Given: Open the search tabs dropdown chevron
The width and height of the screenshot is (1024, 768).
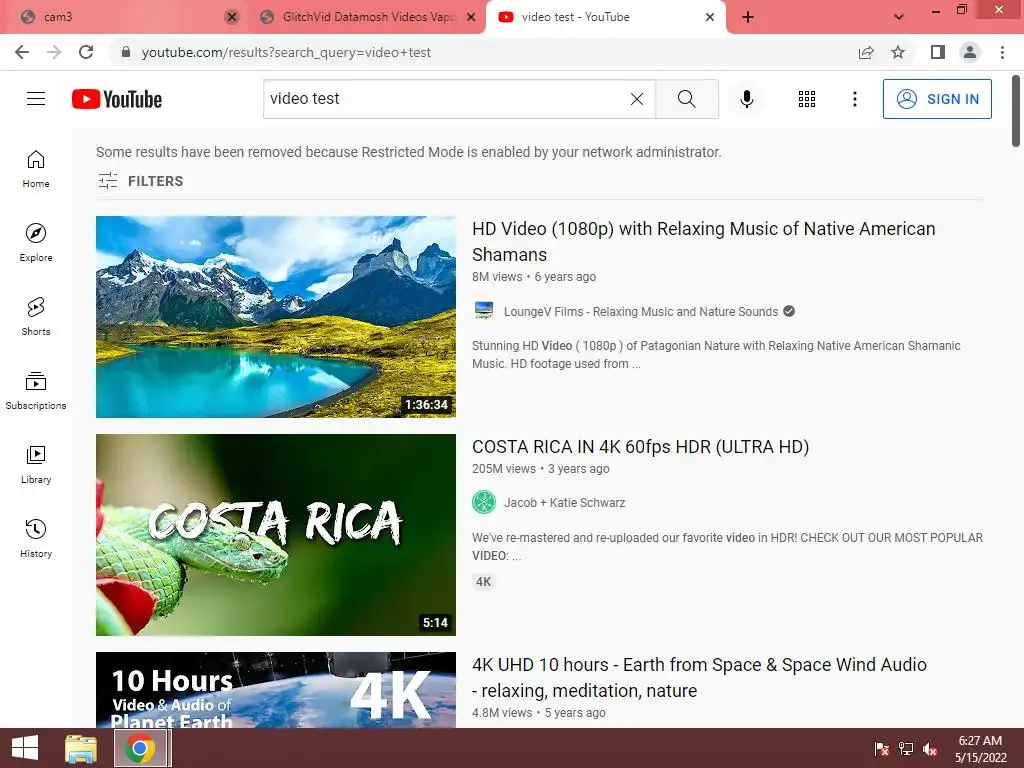Looking at the screenshot, I should coord(899,17).
